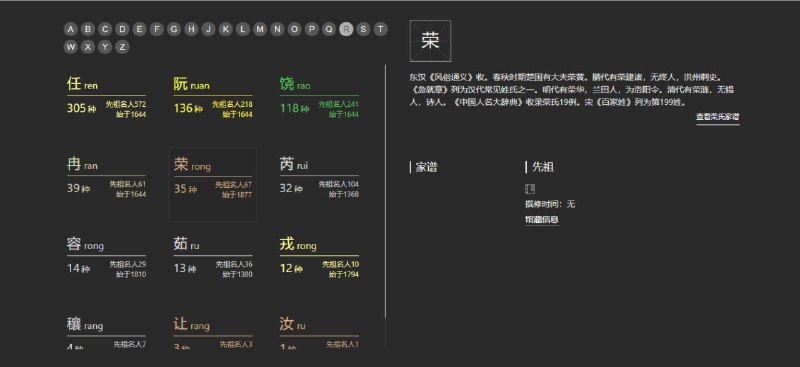Click the 撰修时间：无 text
The width and height of the screenshot is (800, 367).
tap(550, 204)
